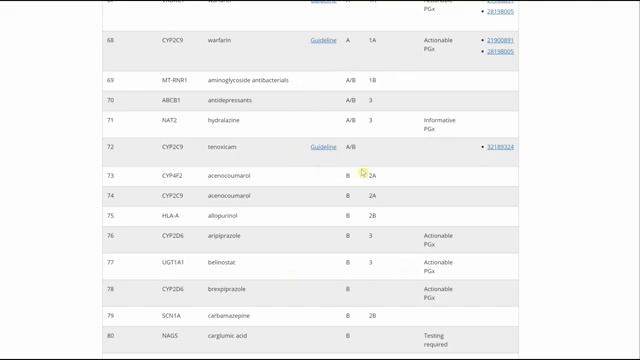Click the 'antidepressants' drug cell
Screen dimensions: 640x360
[229, 100]
